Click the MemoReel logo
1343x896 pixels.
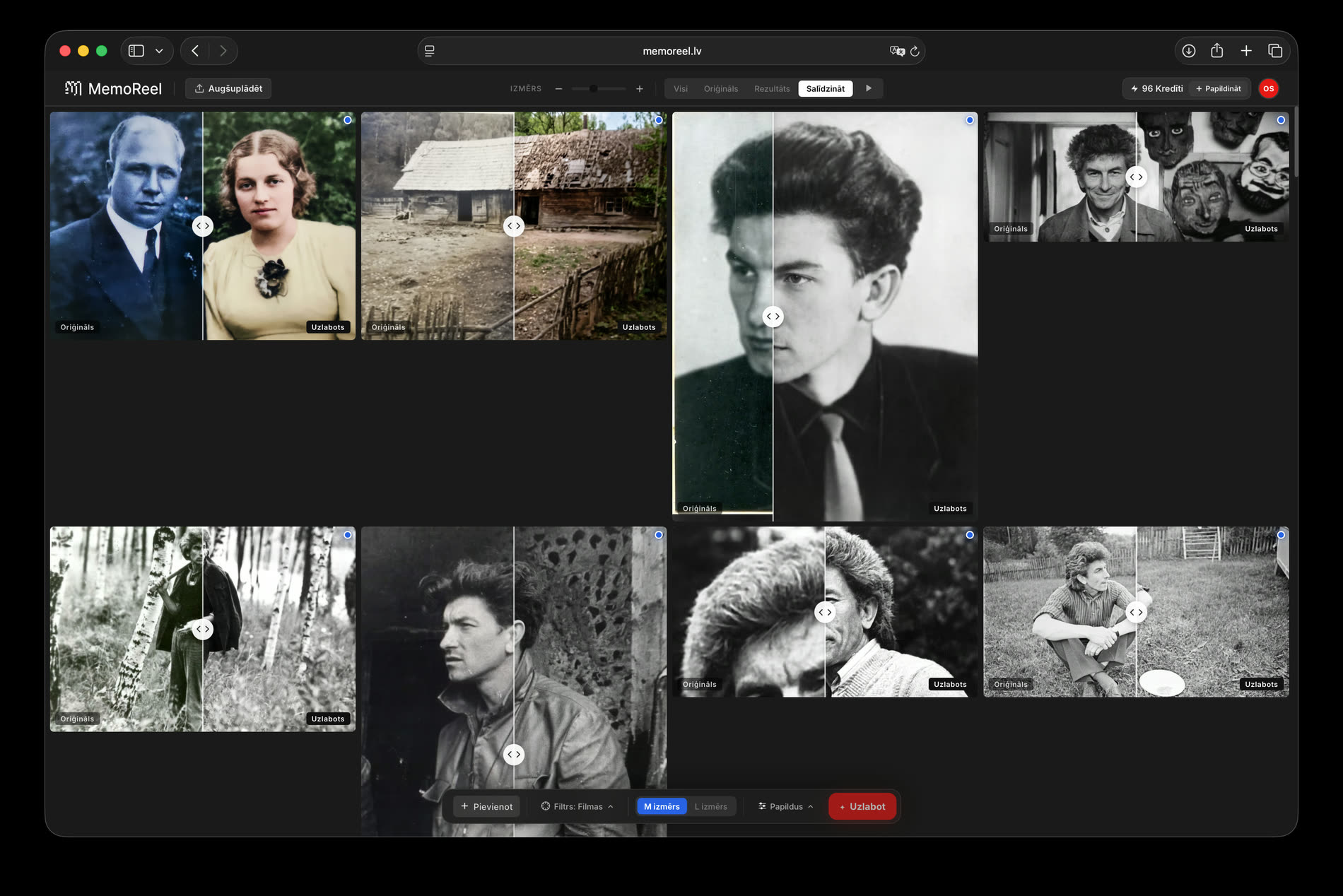point(113,88)
